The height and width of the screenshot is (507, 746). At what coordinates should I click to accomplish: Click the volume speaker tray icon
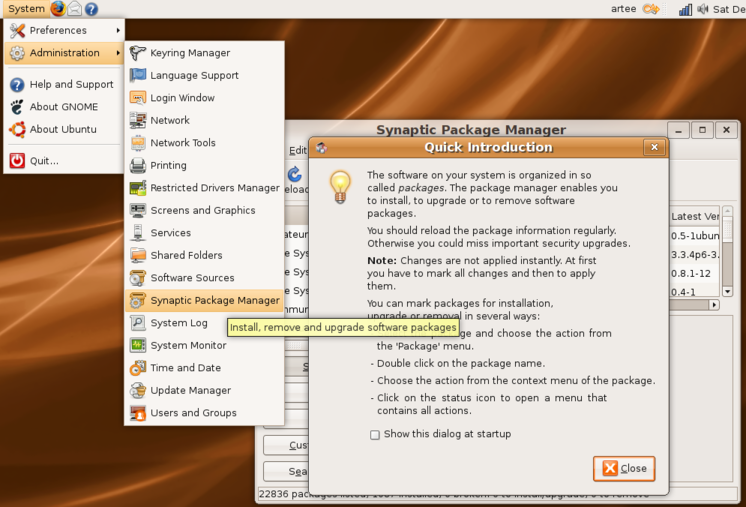pos(703,9)
